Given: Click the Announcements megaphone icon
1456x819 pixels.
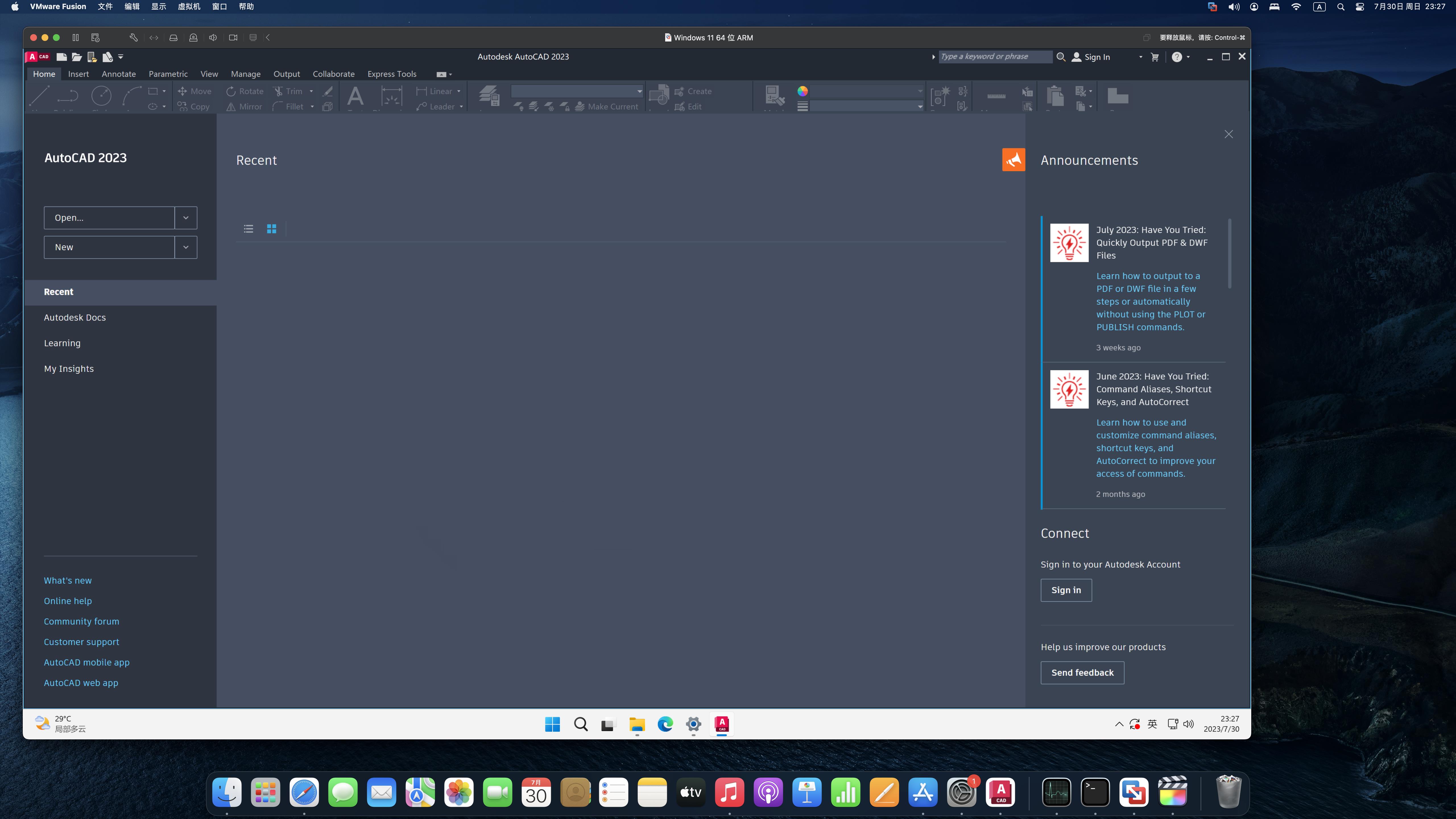Looking at the screenshot, I should point(1014,160).
